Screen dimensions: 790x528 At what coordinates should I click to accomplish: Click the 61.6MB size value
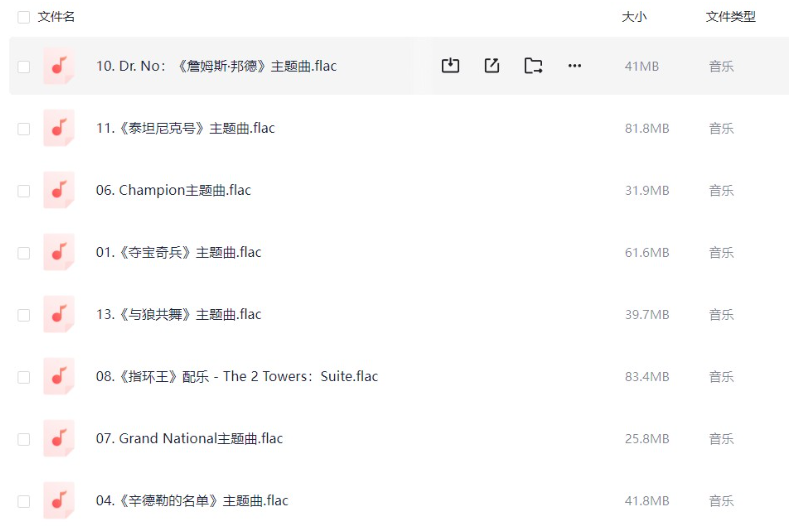[x=647, y=252]
